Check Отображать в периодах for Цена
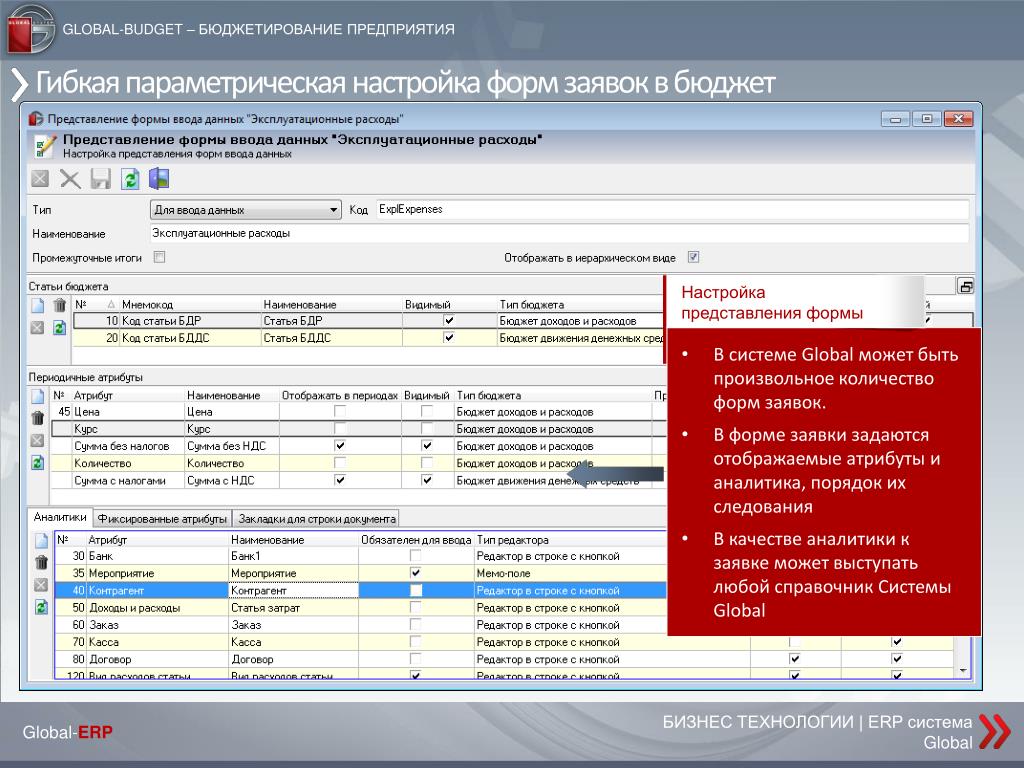This screenshot has height=768, width=1024. (x=340, y=411)
